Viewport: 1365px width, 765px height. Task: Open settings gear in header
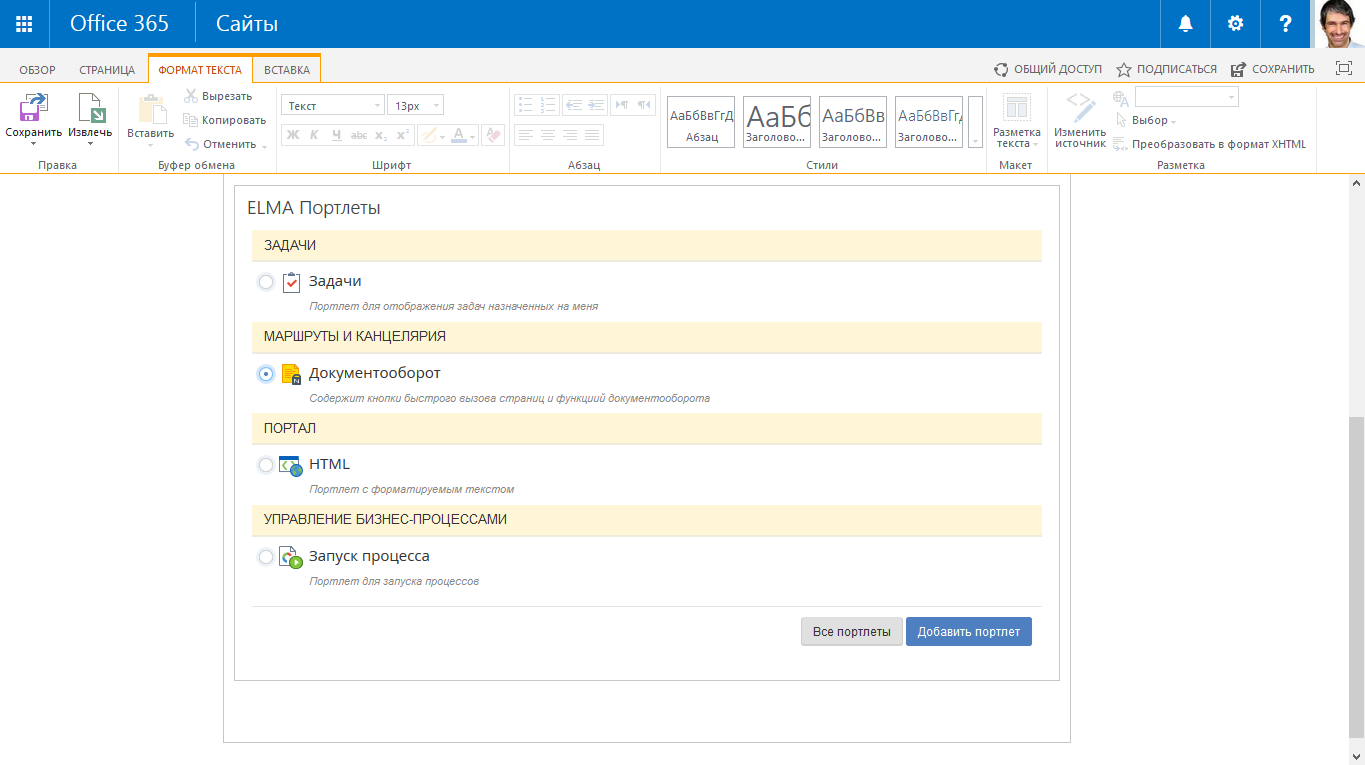(1235, 24)
